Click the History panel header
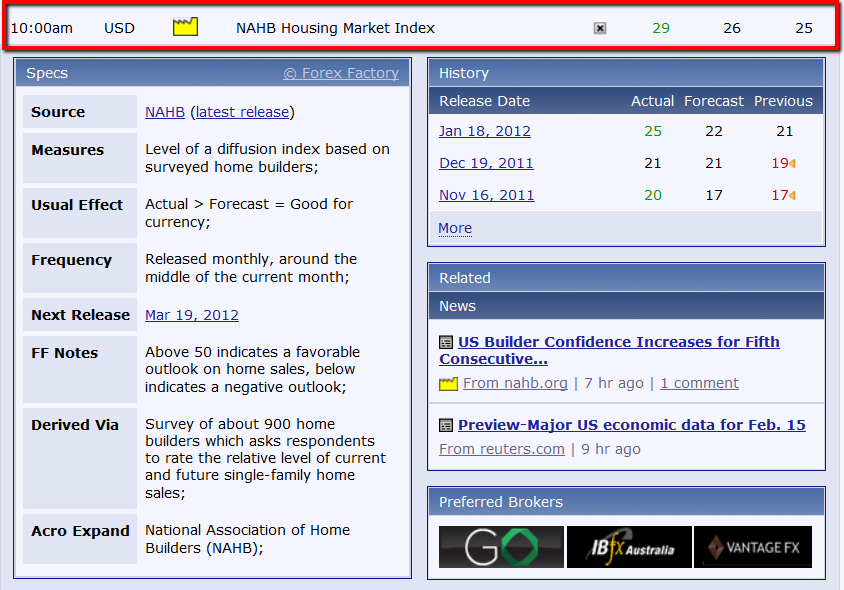844x590 pixels. (x=626, y=73)
